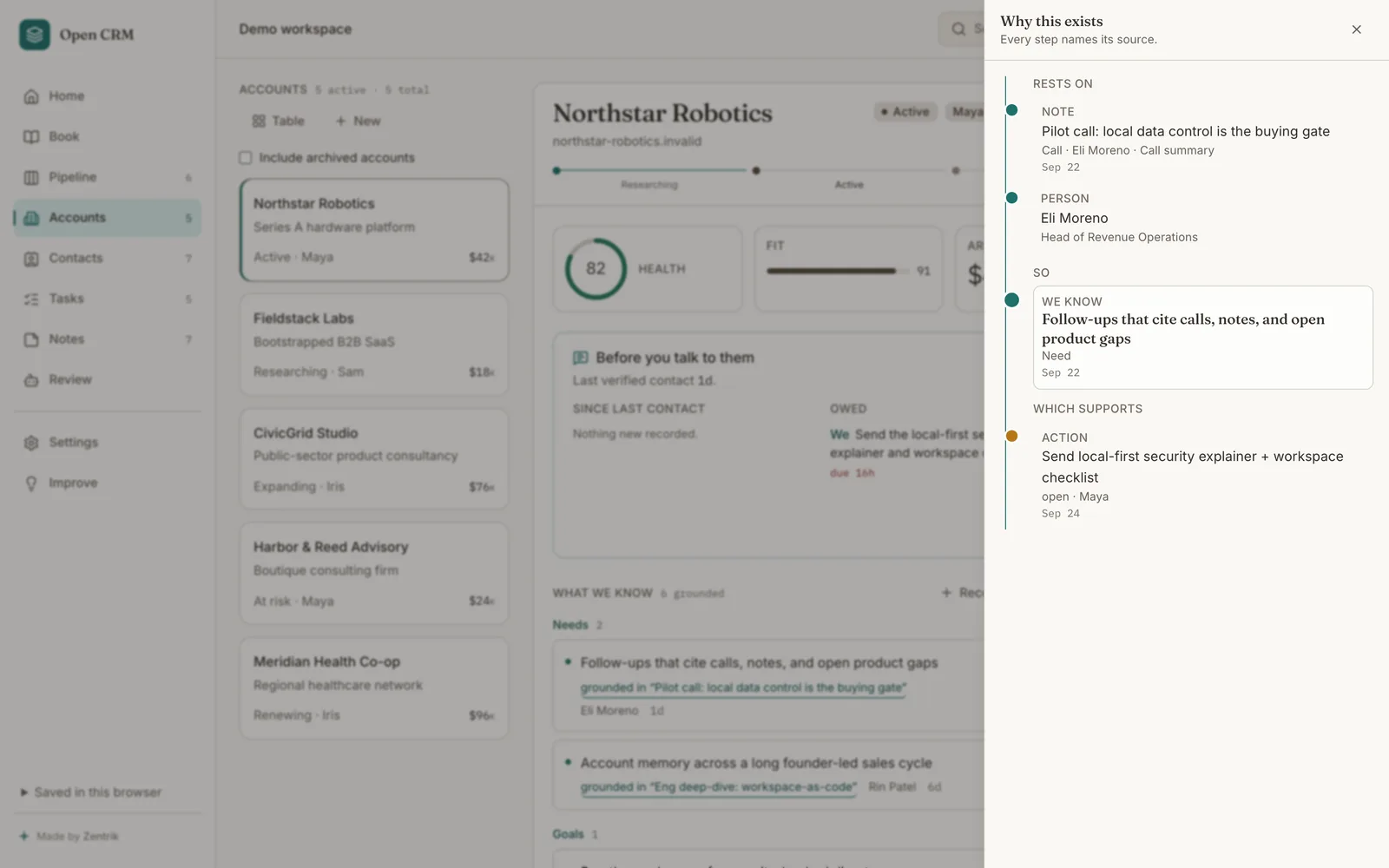Click the Demo workspace title

(295, 30)
